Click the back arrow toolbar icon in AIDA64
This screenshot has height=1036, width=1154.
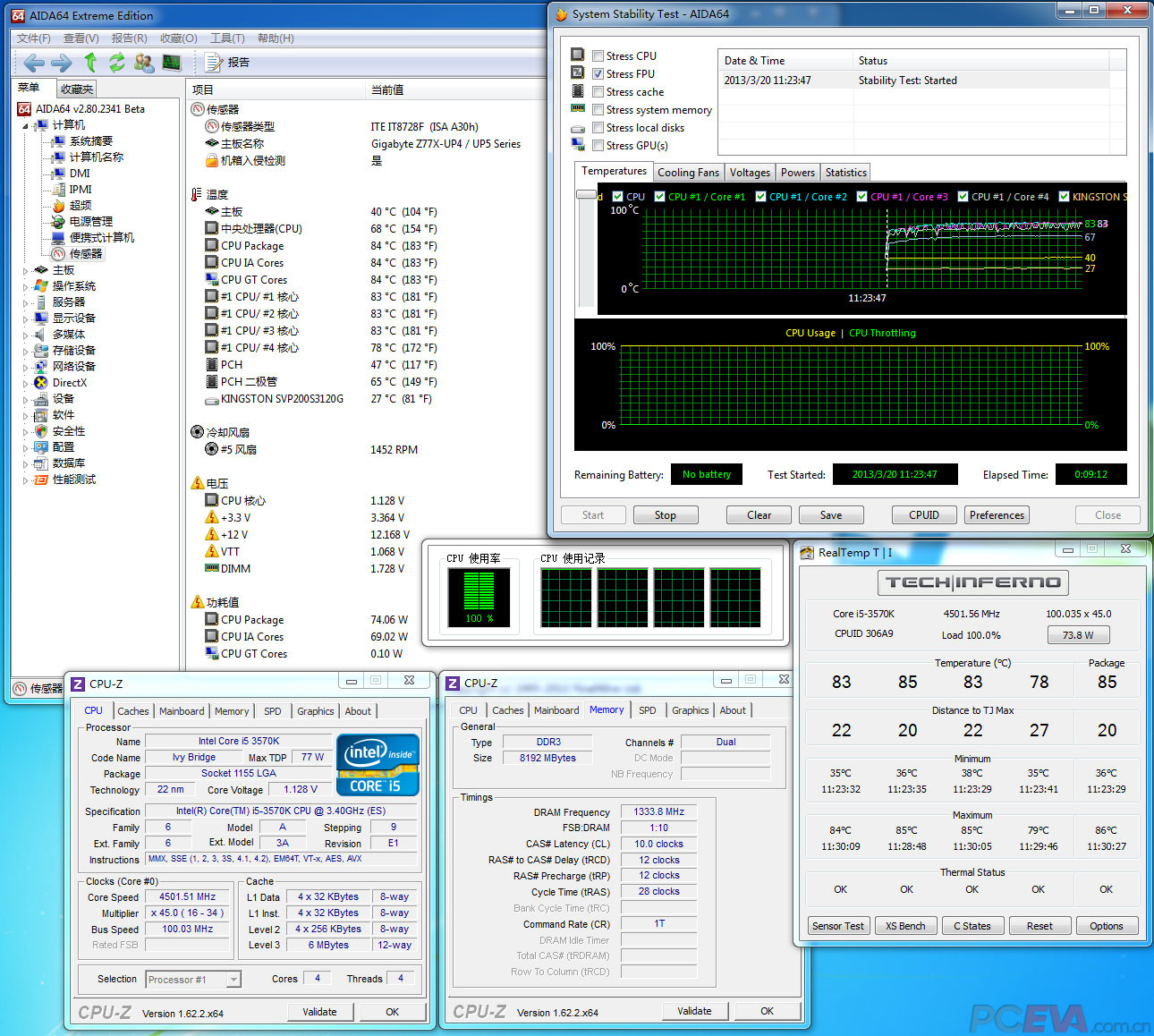[x=34, y=63]
